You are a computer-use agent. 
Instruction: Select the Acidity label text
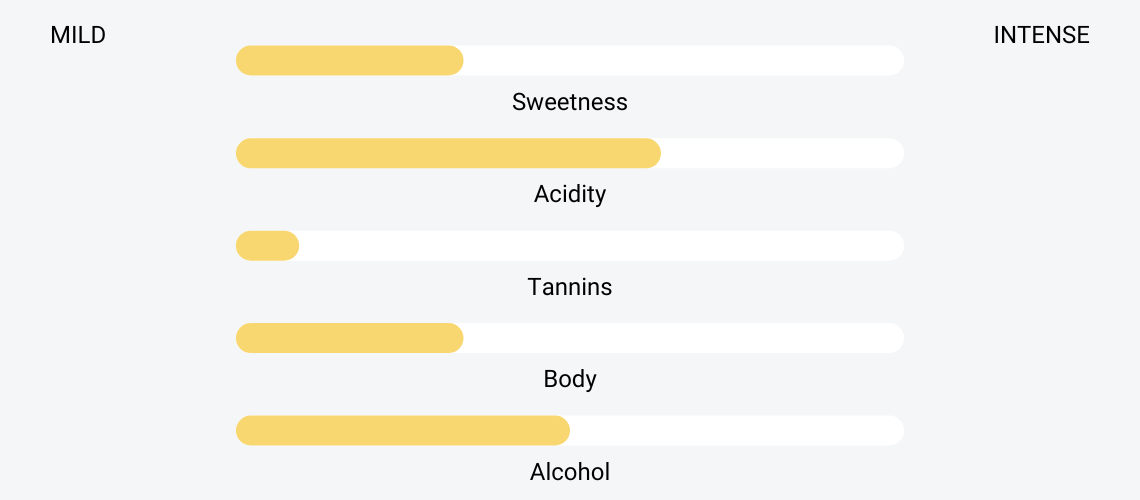[x=569, y=194]
